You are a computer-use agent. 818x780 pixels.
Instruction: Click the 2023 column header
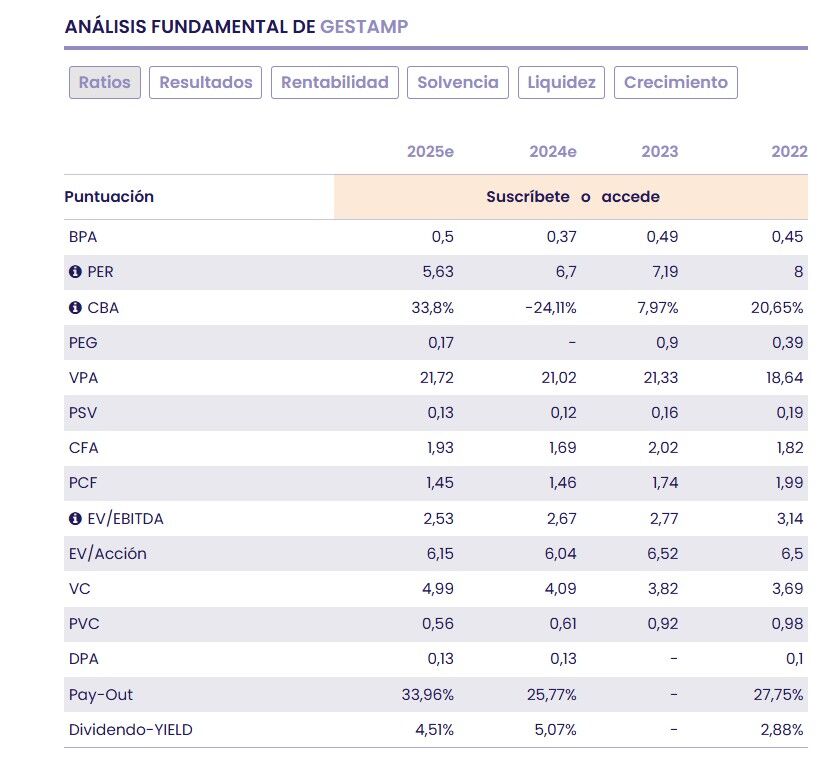(x=660, y=152)
